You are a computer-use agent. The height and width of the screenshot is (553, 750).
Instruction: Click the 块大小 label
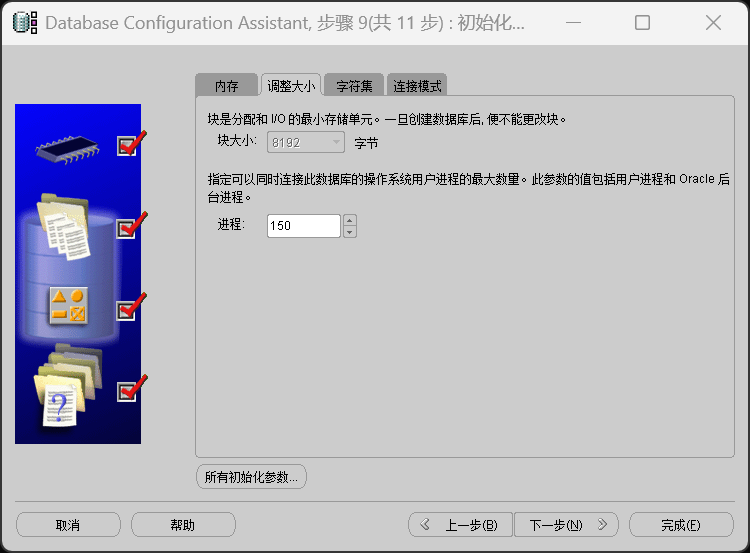point(237,140)
